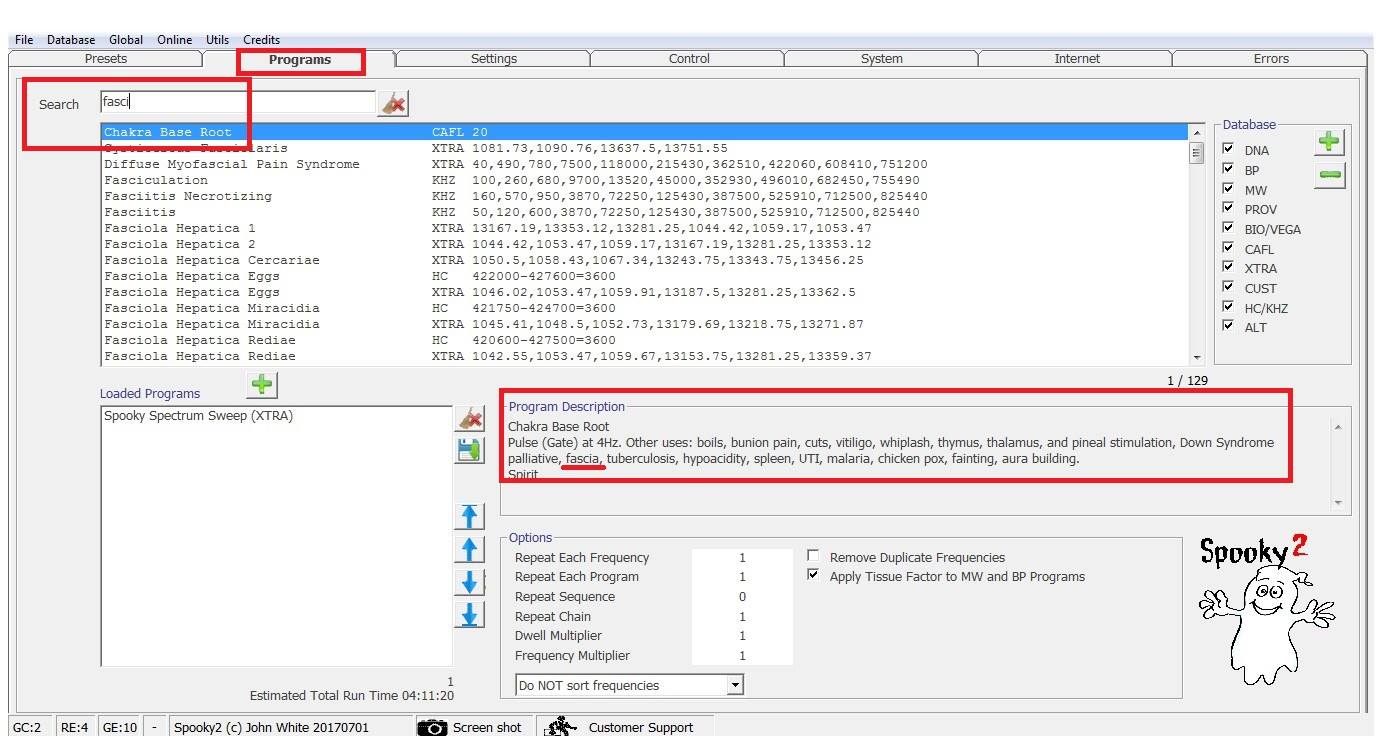
Task: Toggle the PROV database checkbox
Action: click(x=1229, y=208)
